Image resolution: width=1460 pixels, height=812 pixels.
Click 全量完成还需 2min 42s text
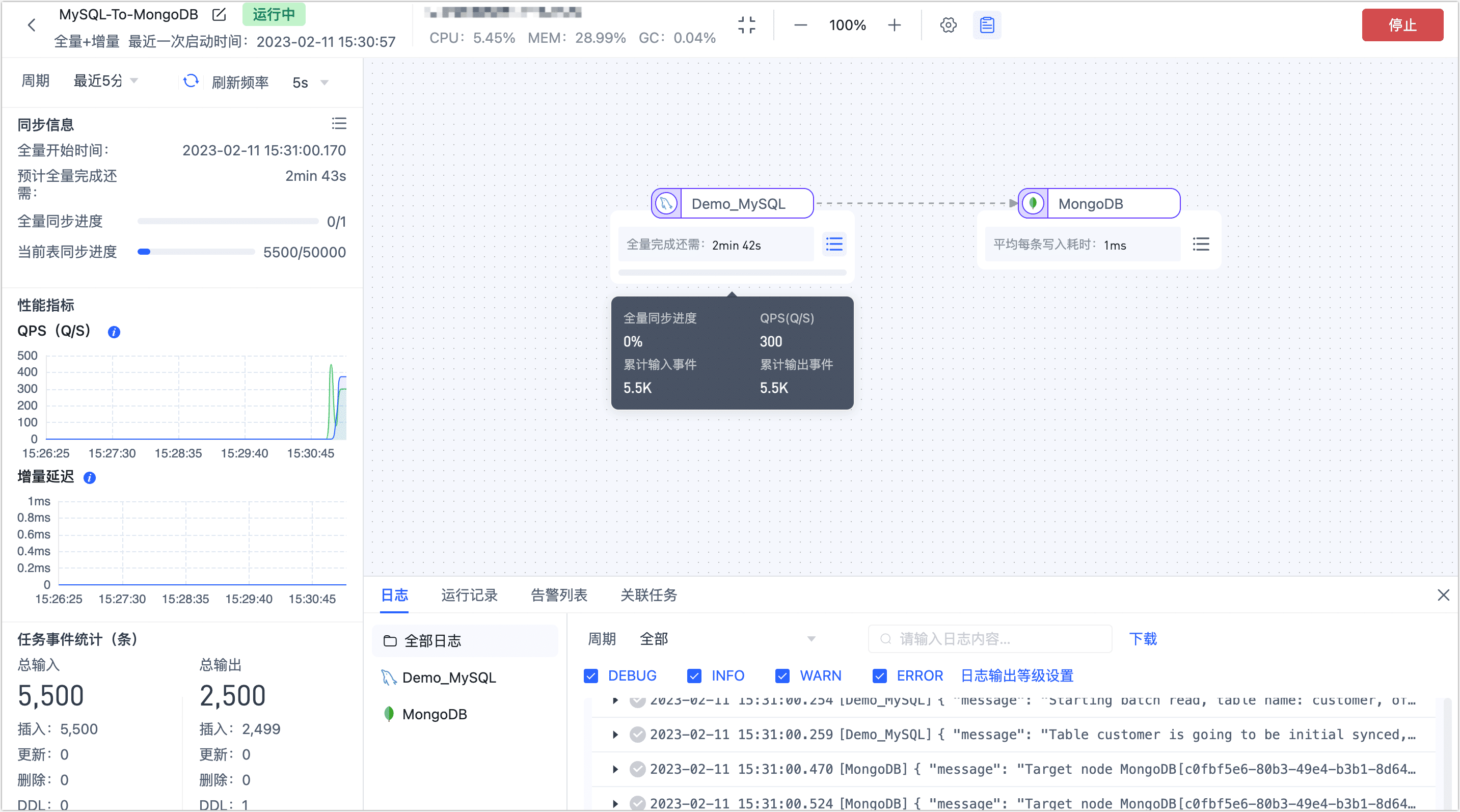pyautogui.click(x=694, y=245)
